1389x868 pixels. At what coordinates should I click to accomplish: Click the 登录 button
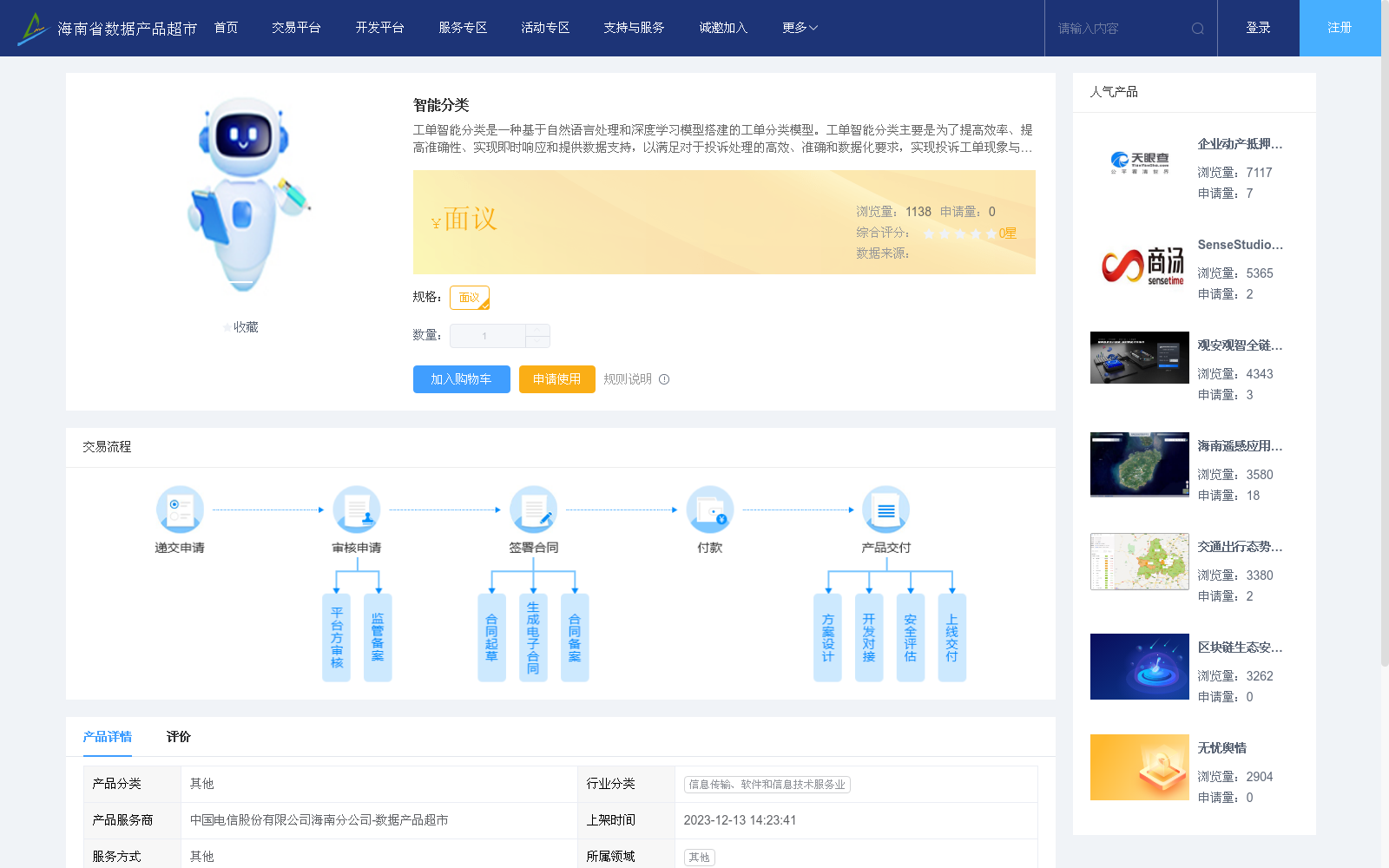[x=1258, y=28]
